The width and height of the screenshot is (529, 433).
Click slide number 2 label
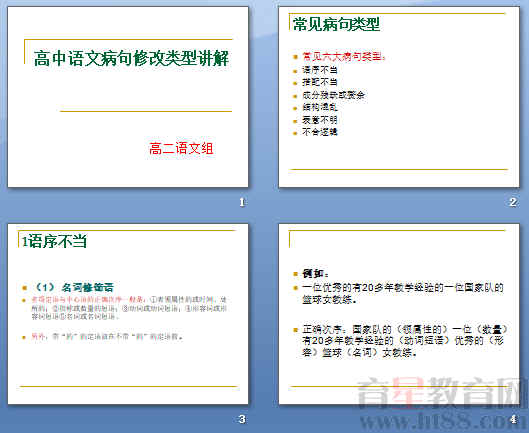[x=513, y=202]
